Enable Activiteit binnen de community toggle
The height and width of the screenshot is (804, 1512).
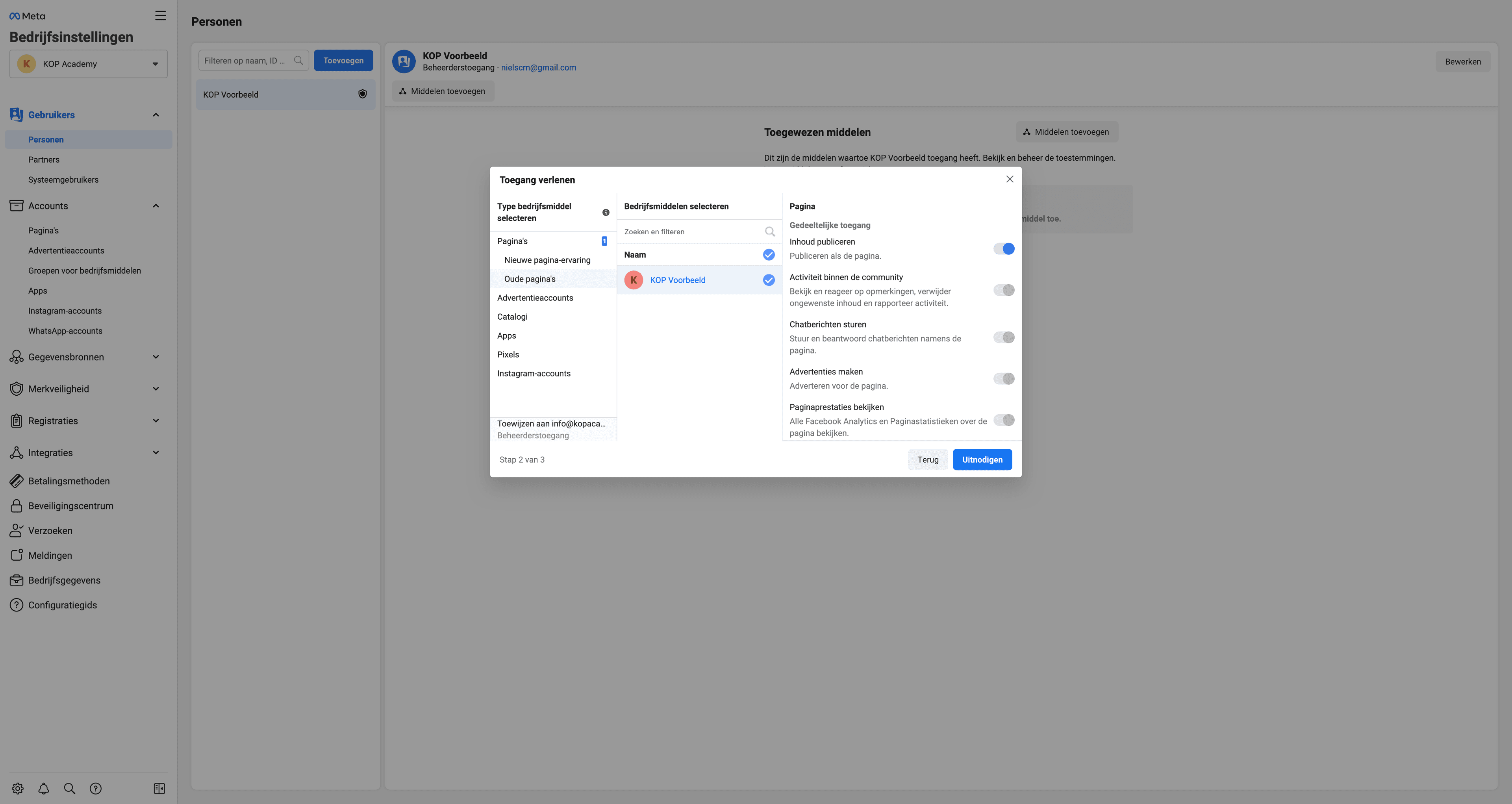tap(1004, 290)
